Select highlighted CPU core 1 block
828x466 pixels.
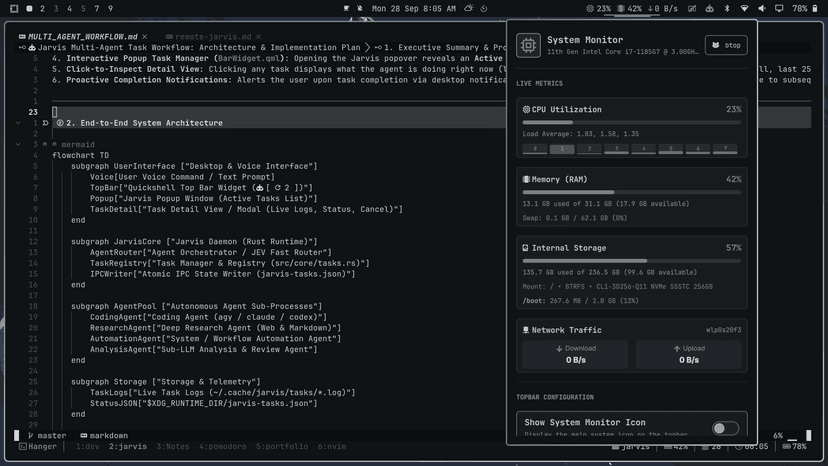(562, 149)
